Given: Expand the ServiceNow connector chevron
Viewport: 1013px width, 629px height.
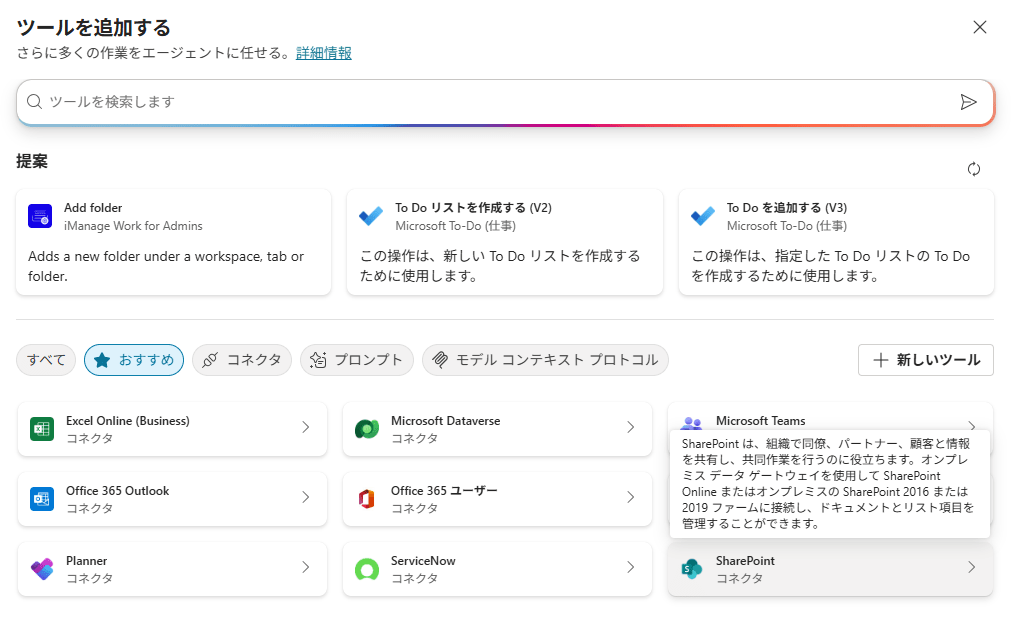Looking at the screenshot, I should (631, 568).
